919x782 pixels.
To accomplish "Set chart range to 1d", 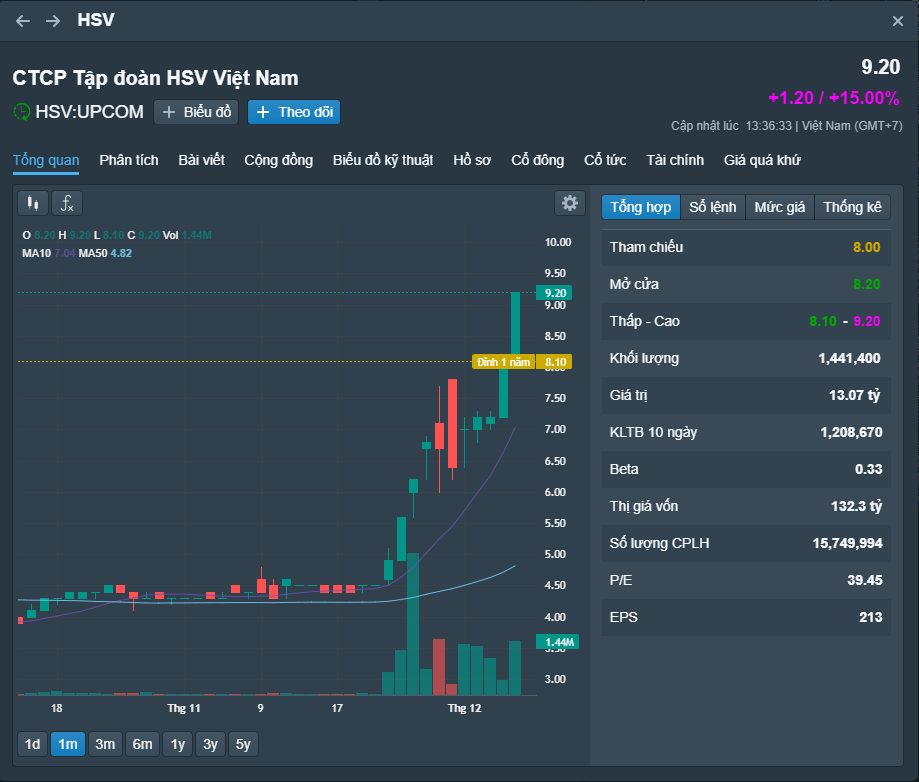I will point(32,744).
